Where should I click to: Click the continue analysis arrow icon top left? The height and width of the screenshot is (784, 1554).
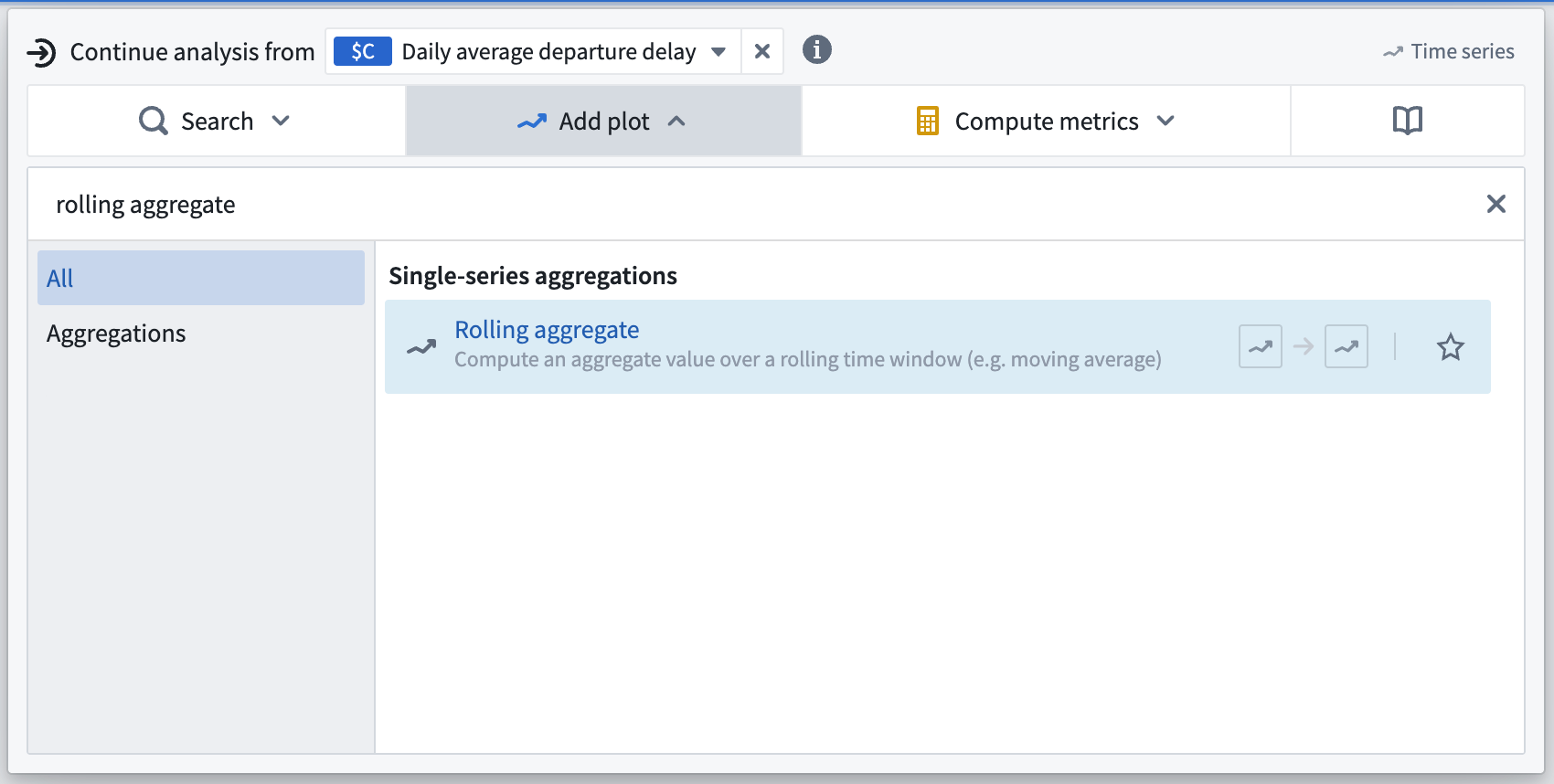click(39, 51)
